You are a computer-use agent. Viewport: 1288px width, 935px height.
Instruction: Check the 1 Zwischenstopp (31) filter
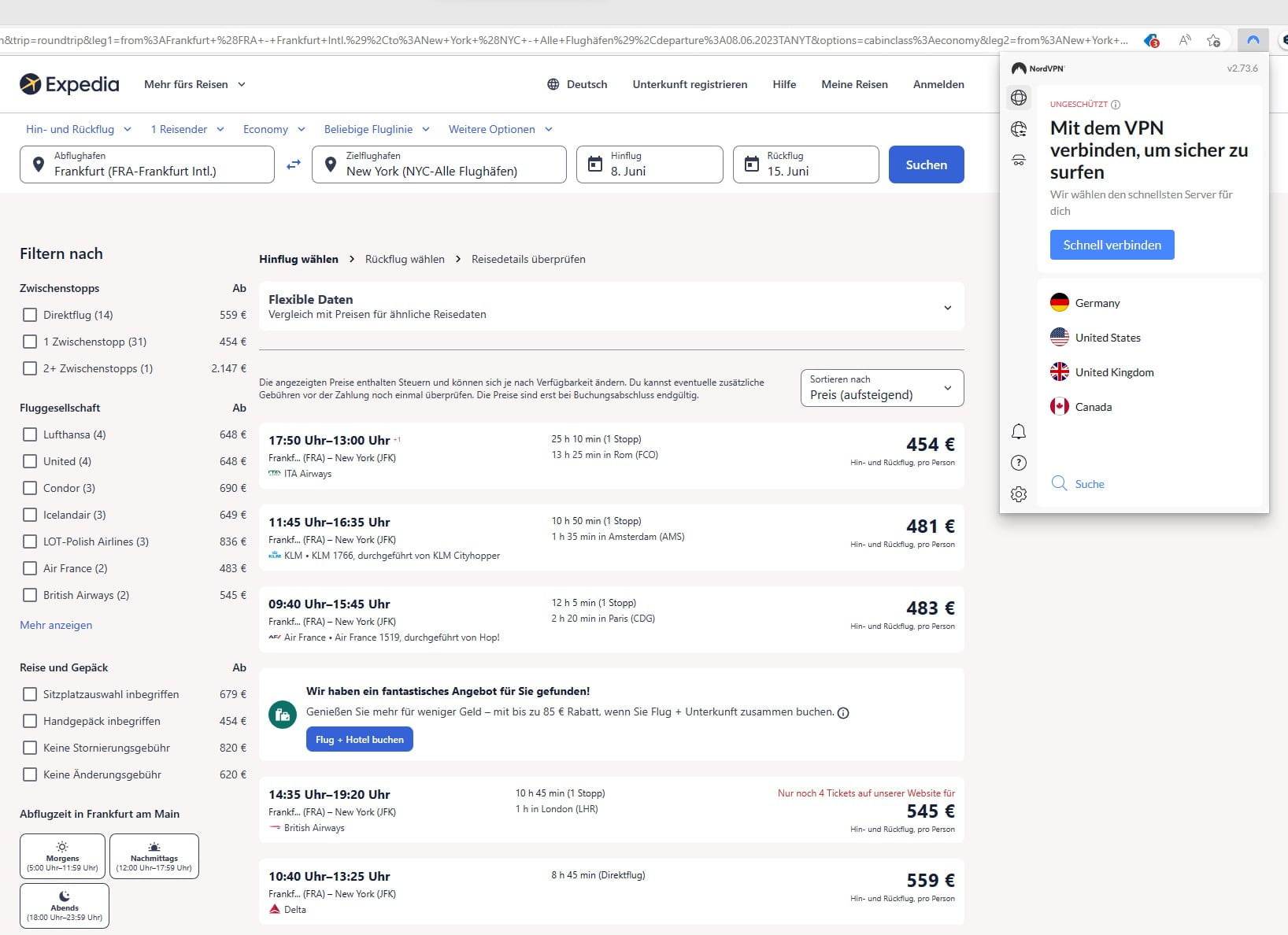coord(30,342)
